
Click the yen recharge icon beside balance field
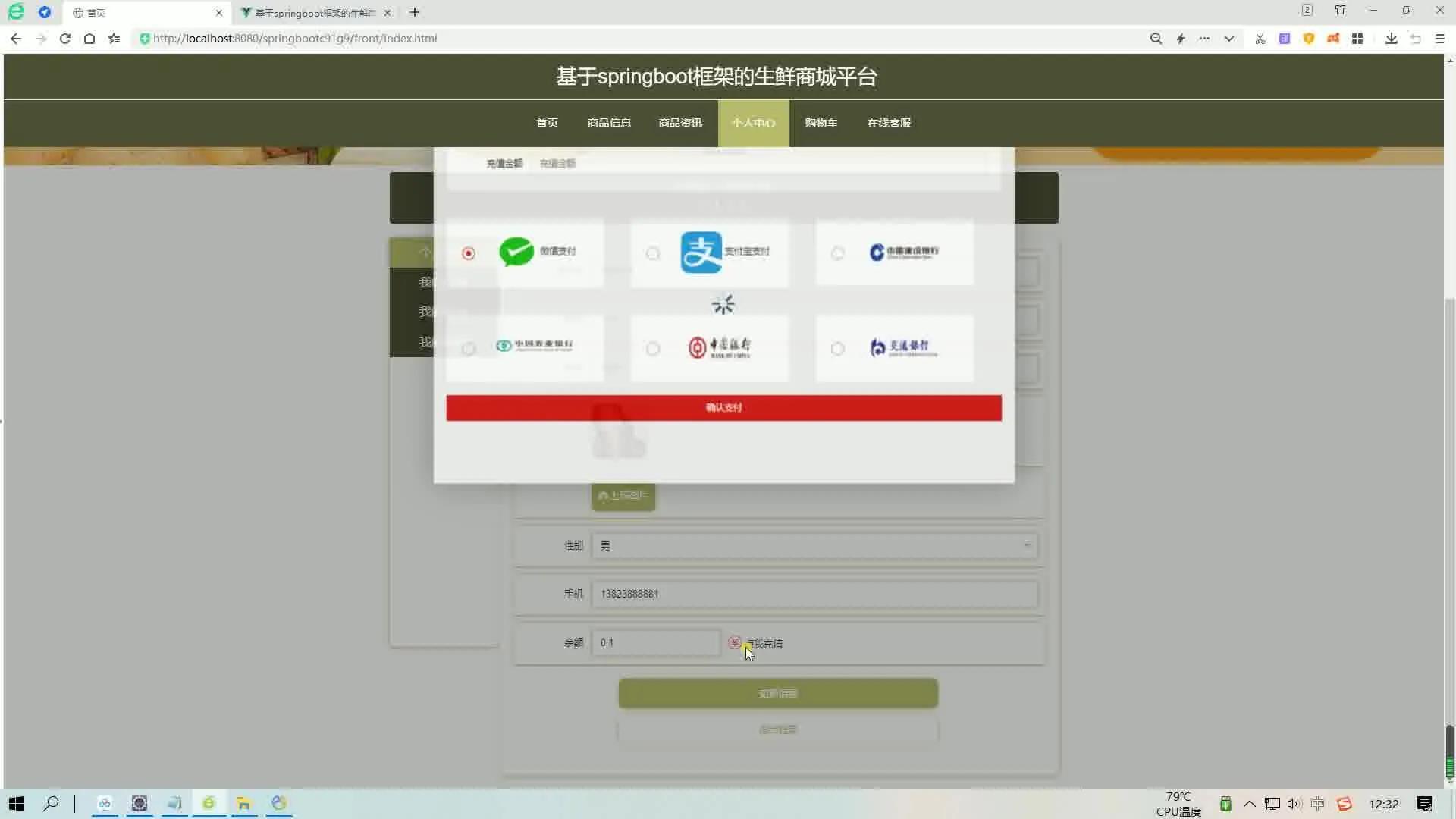734,642
